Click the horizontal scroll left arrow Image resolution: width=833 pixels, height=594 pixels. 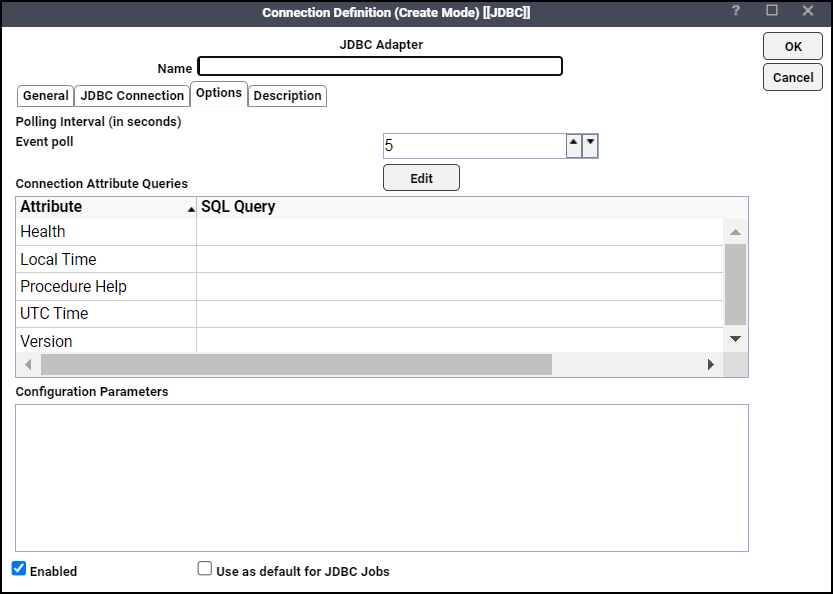[29, 364]
